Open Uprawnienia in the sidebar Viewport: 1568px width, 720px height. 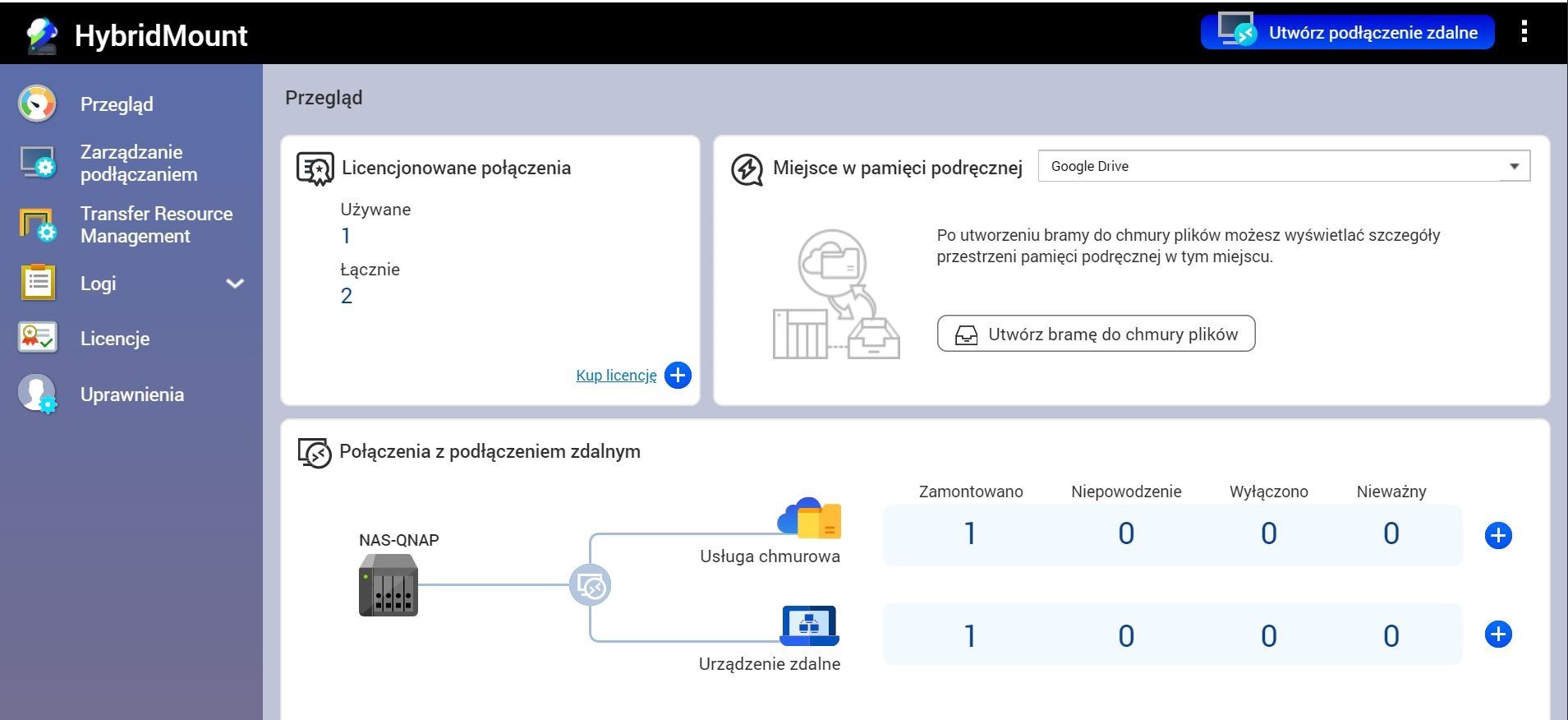click(x=132, y=395)
